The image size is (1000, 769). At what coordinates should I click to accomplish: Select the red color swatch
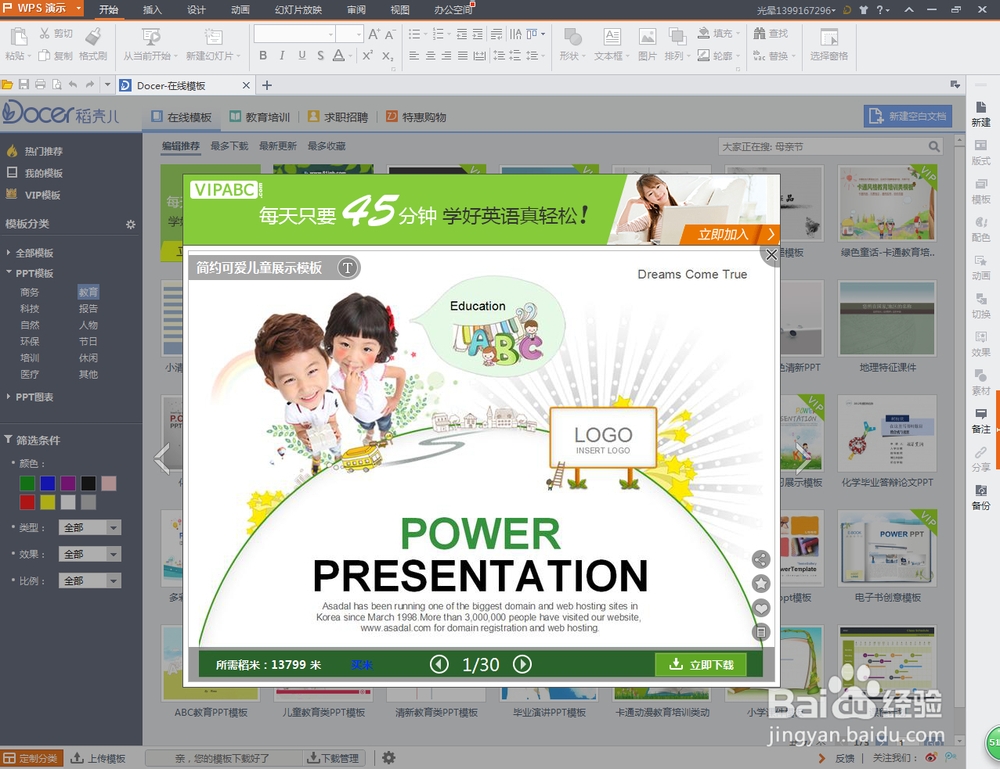point(27,502)
